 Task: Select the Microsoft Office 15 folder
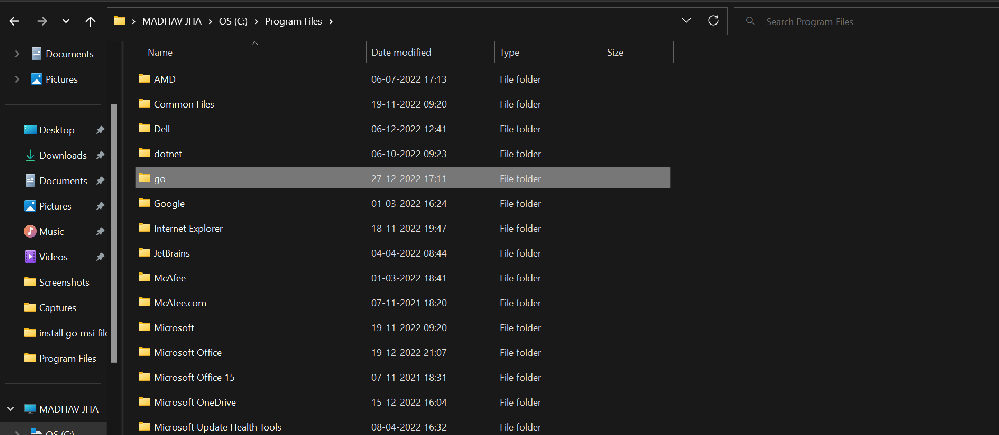(x=194, y=378)
